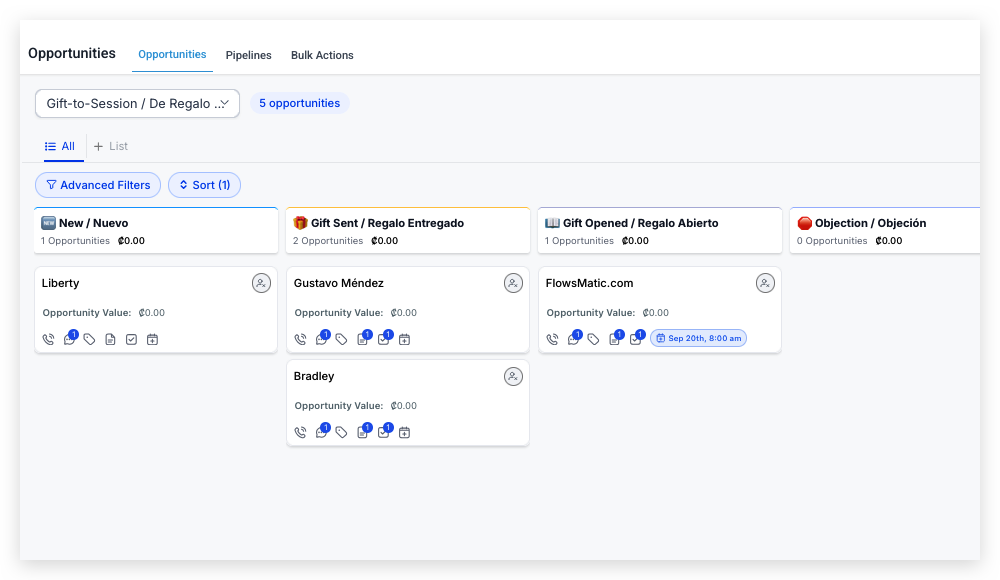Click the unassigned owner icon on FlowsMatic.com card
The height and width of the screenshot is (580, 1000).
(765, 283)
